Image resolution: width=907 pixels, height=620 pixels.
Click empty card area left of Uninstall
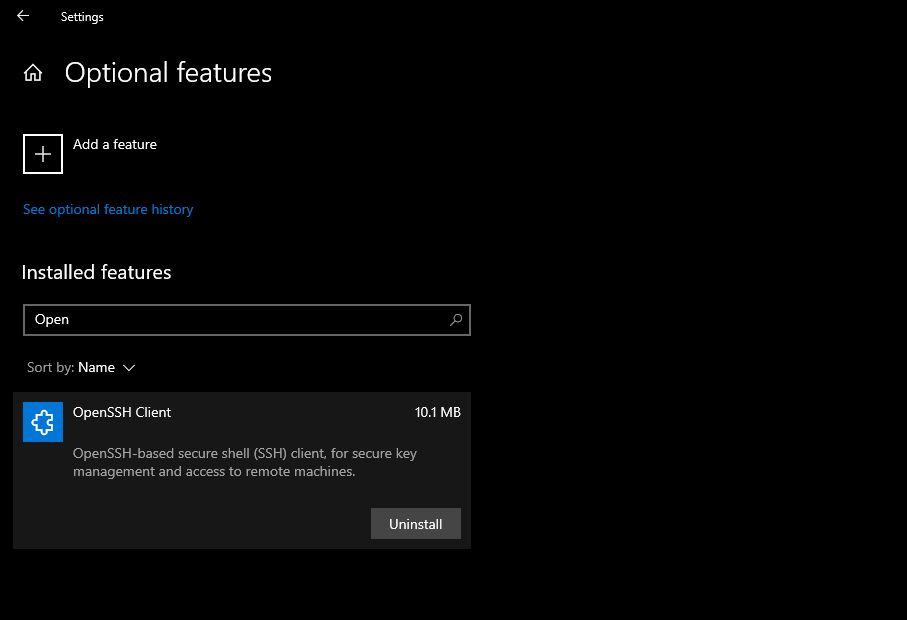tap(200, 524)
